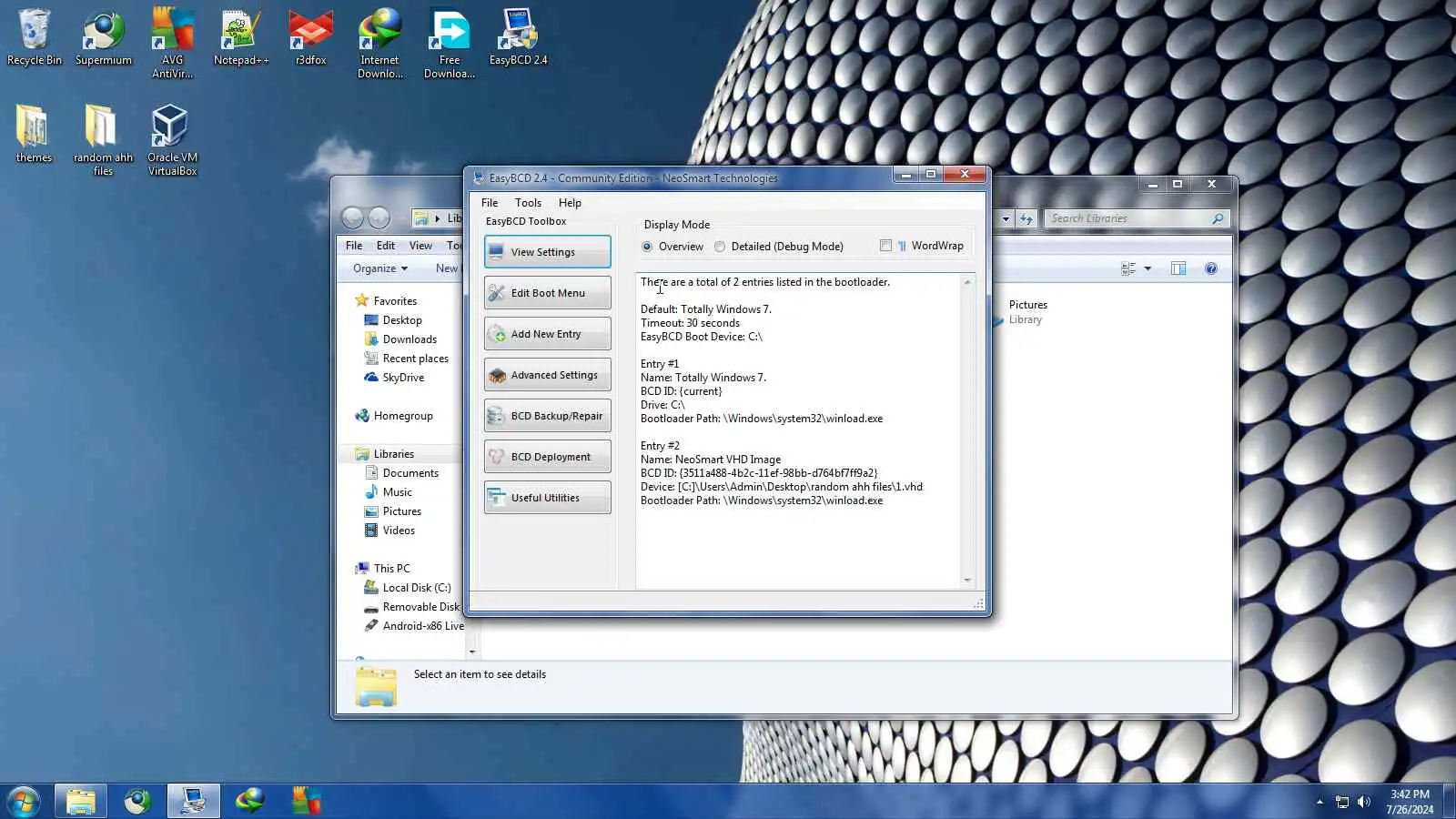Click the Explorer back navigation button
This screenshot has width=1456, height=819.
coord(352,217)
